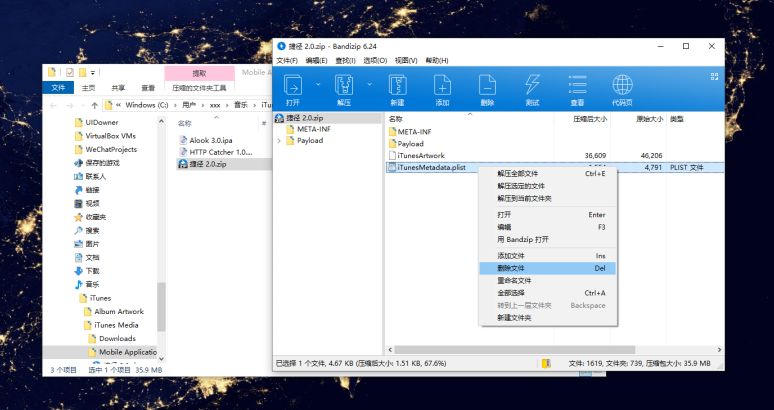The image size is (774, 410).
Task: Choose 全部选择 in the context menu
Action: (x=547, y=293)
